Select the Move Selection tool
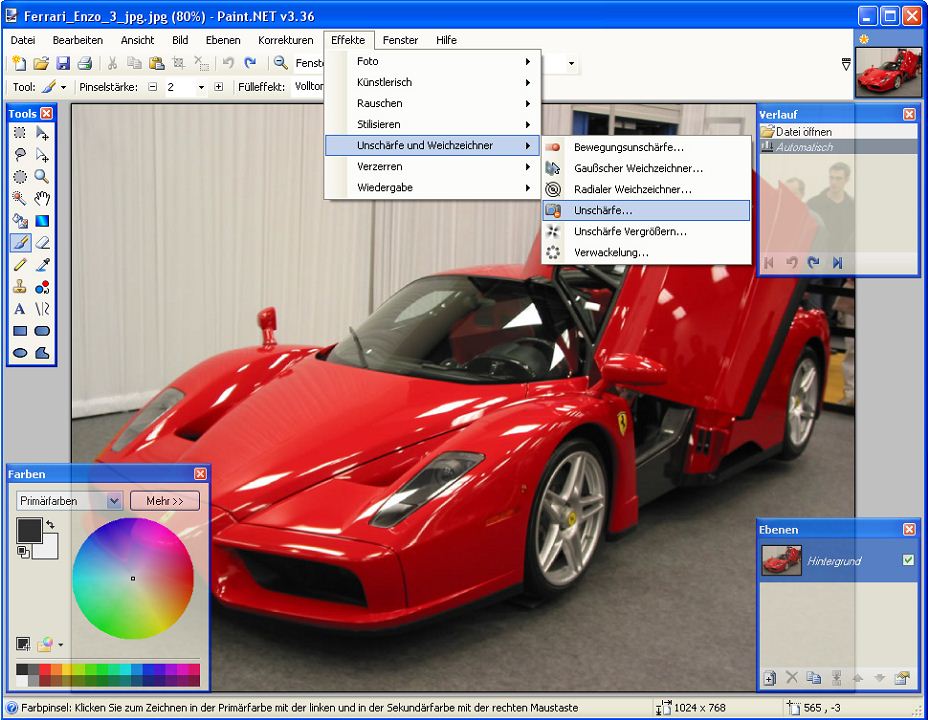This screenshot has width=928, height=720. (42, 154)
